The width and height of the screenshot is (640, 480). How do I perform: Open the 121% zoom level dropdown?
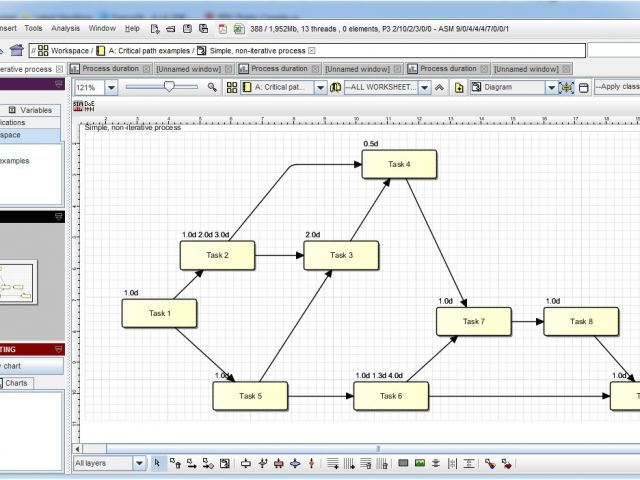[x=111, y=87]
